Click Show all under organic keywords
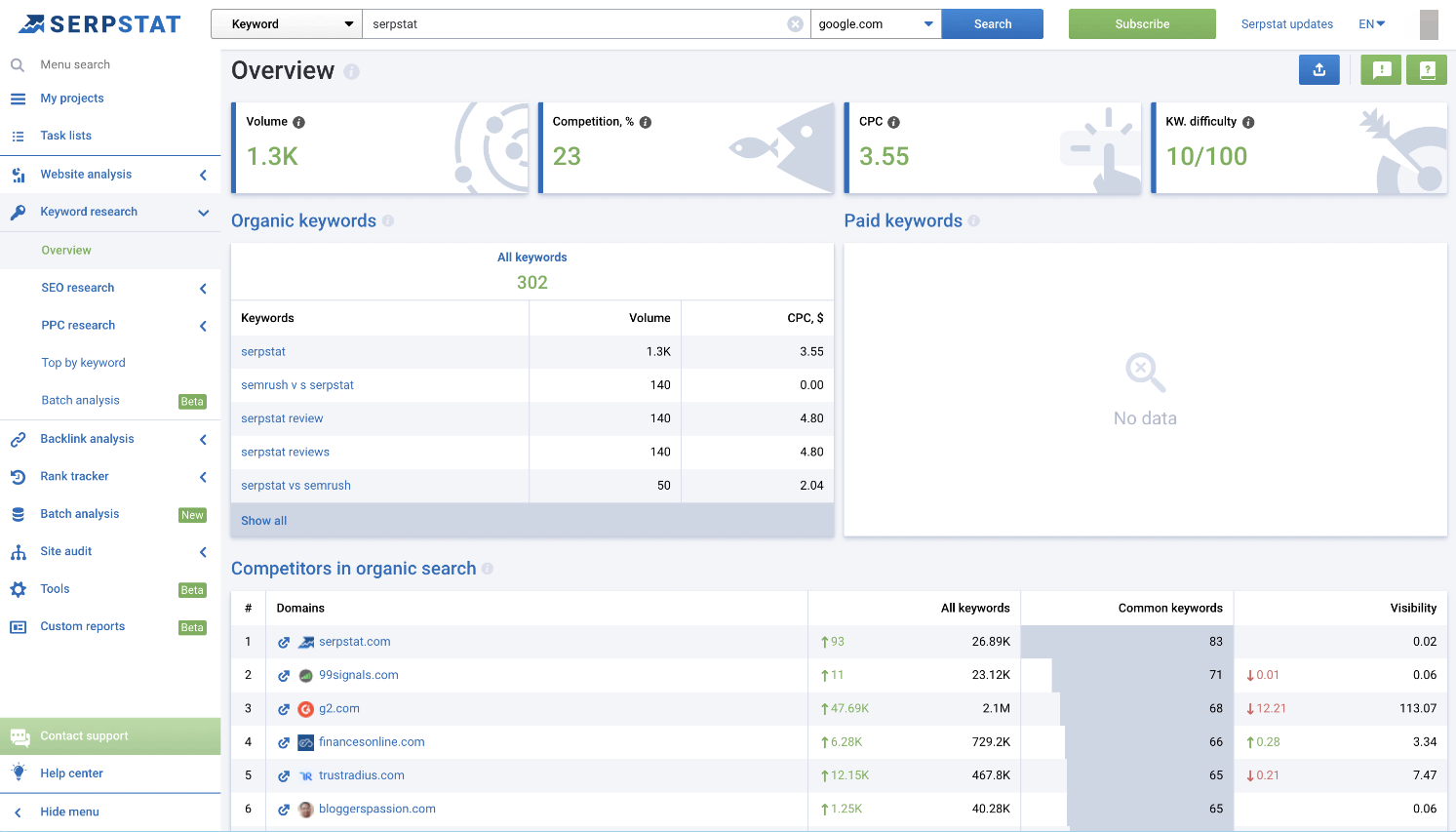 coord(264,521)
